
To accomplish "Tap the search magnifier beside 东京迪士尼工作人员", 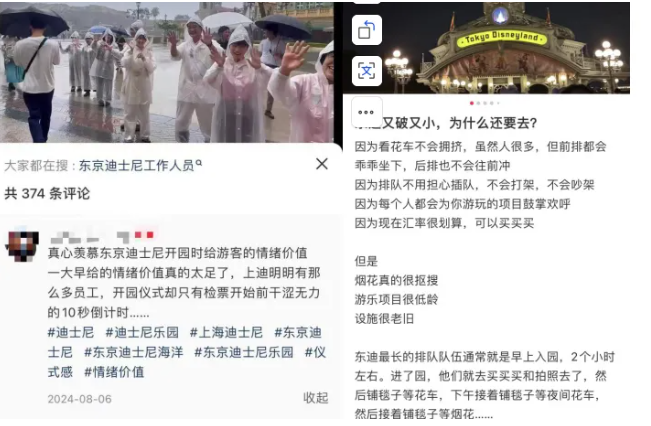I will click(x=198, y=164).
